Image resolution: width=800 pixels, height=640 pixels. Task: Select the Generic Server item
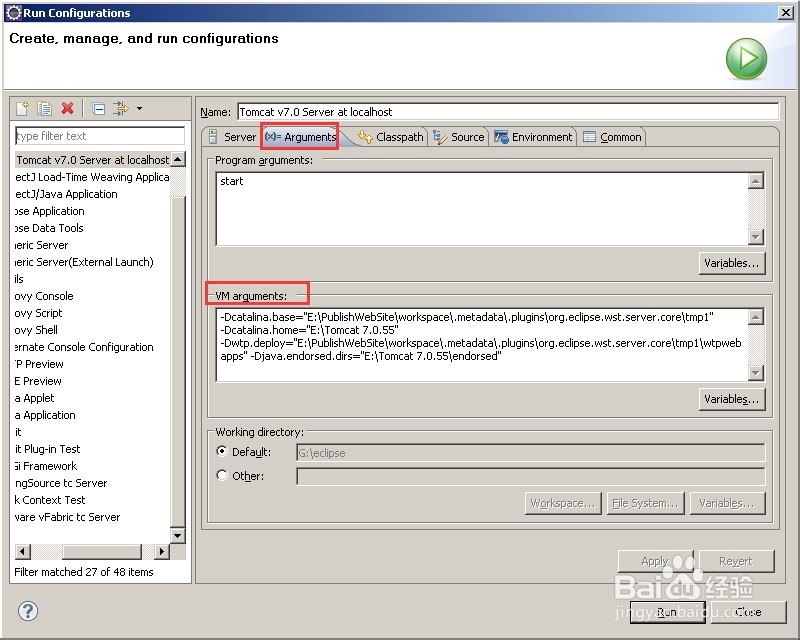point(42,245)
